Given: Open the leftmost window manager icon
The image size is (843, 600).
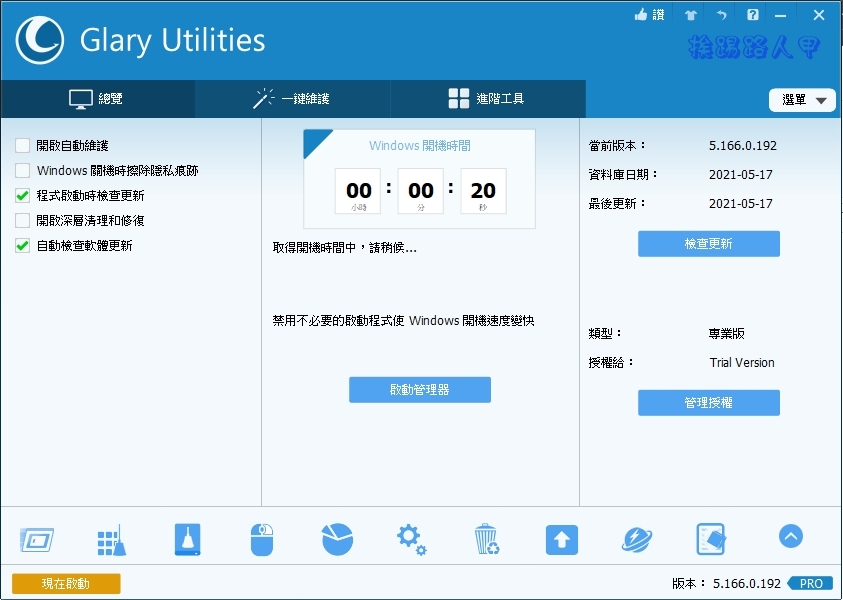Looking at the screenshot, I should tap(37, 537).
